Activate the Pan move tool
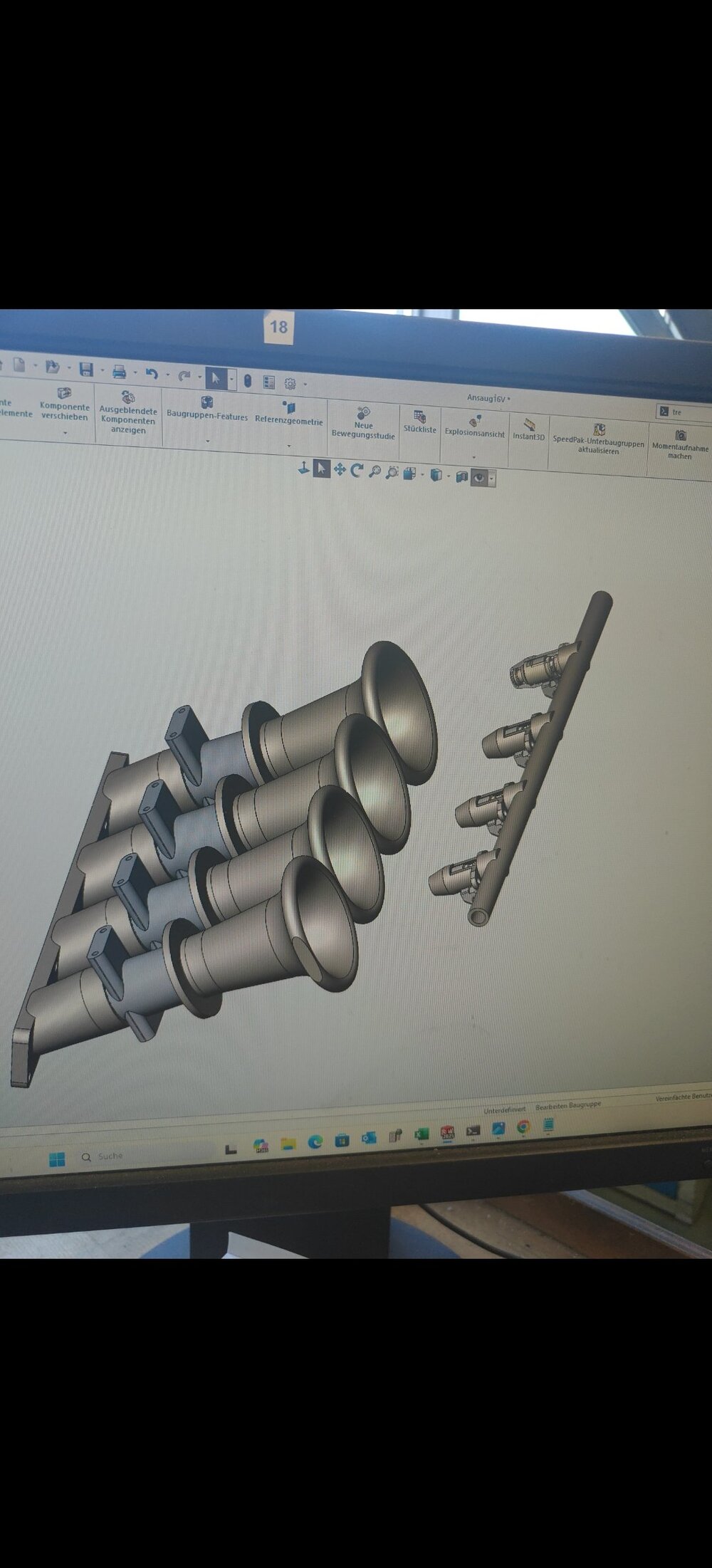712x1568 pixels. click(340, 470)
